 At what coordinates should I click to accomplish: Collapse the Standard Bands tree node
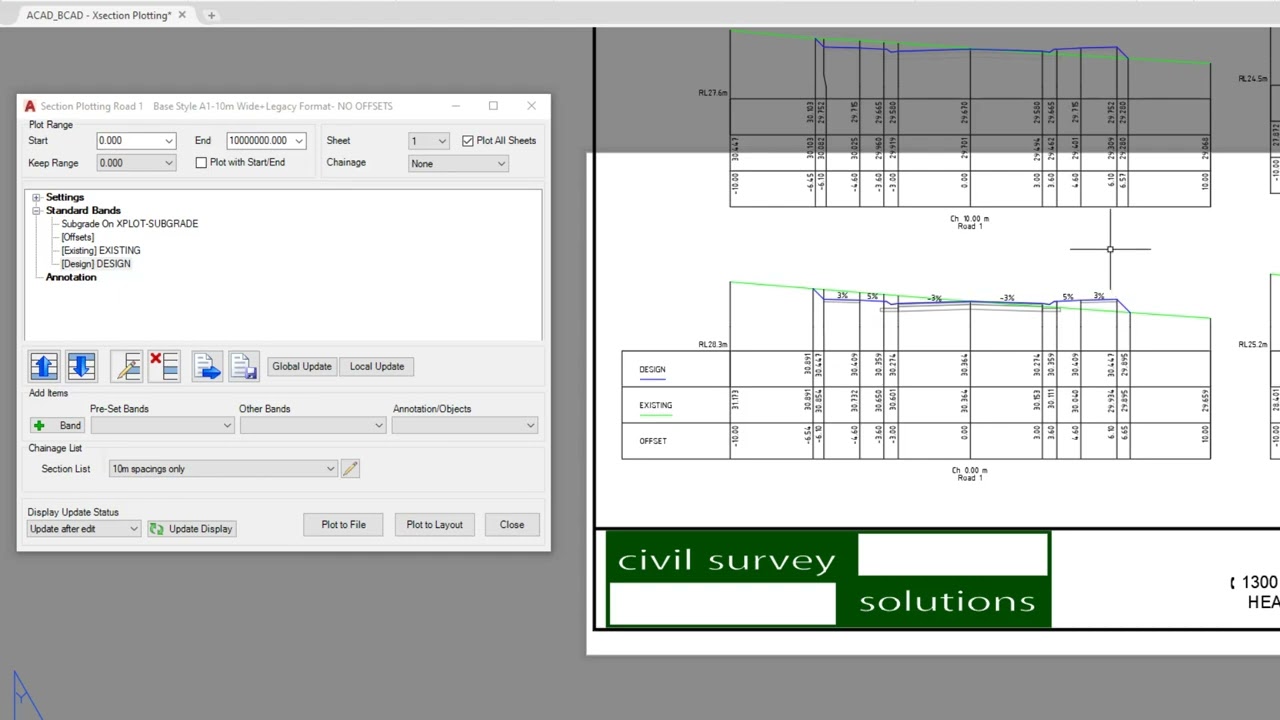pyautogui.click(x=37, y=211)
